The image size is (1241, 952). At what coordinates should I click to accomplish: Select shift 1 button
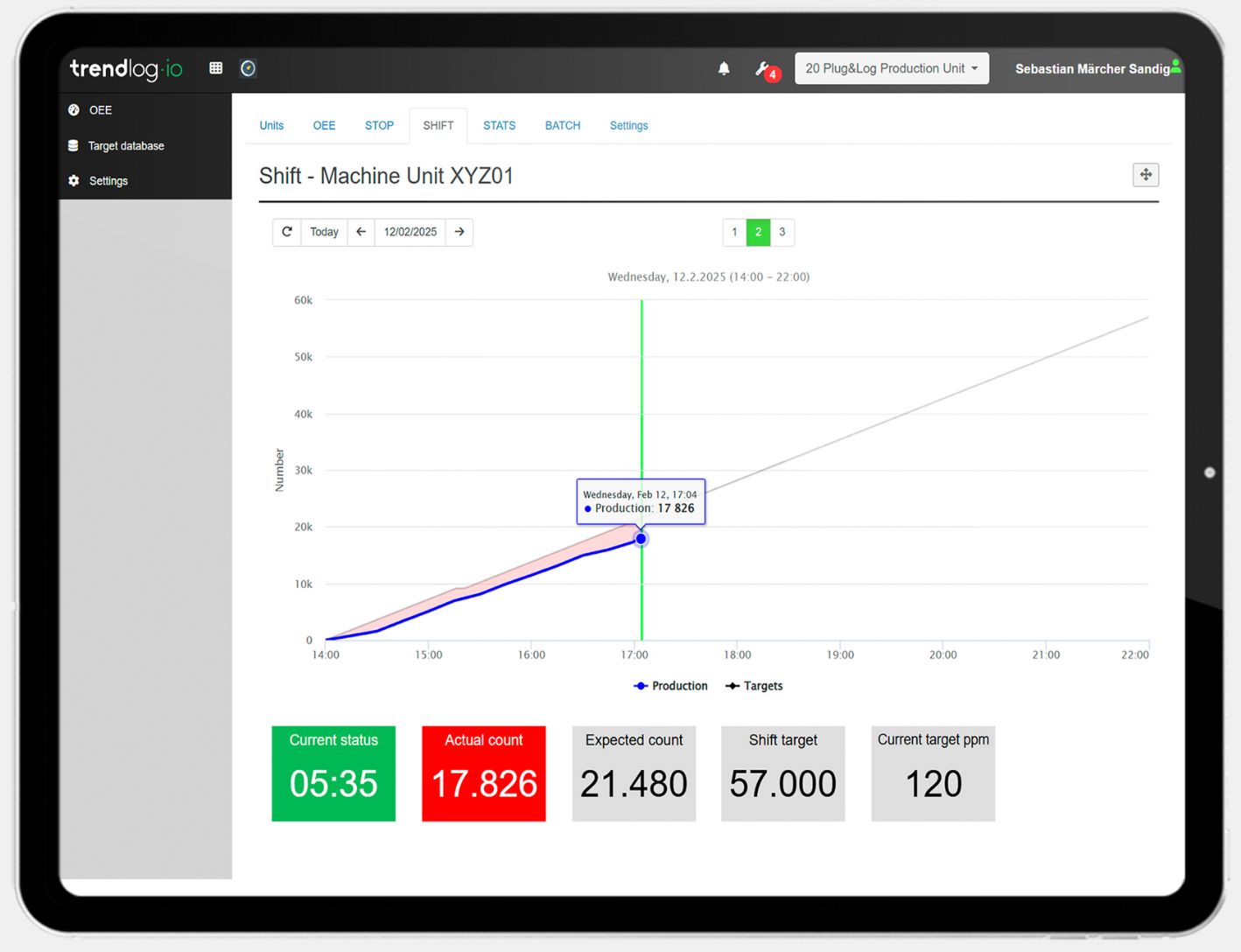pos(734,232)
